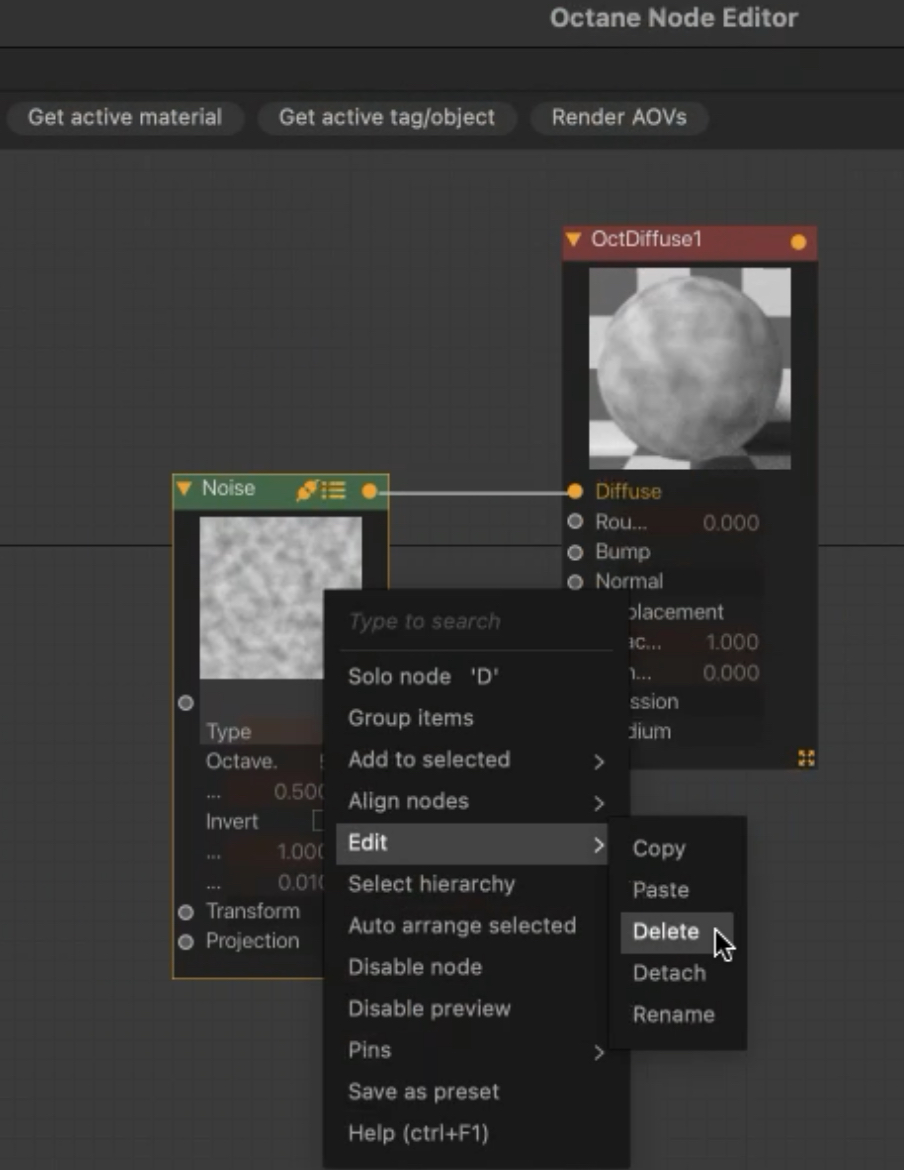The height and width of the screenshot is (1170, 904).
Task: Click the Type to search field
Action: [x=476, y=622]
